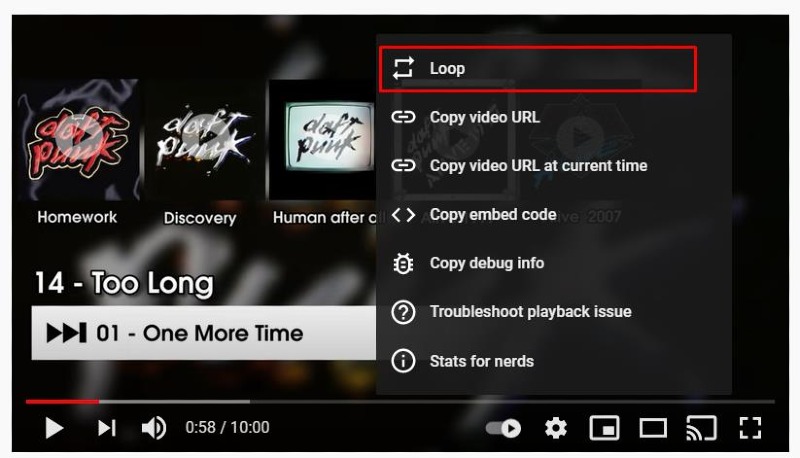Toggle the autoplay switch
This screenshot has width=800, height=458.
click(x=503, y=428)
